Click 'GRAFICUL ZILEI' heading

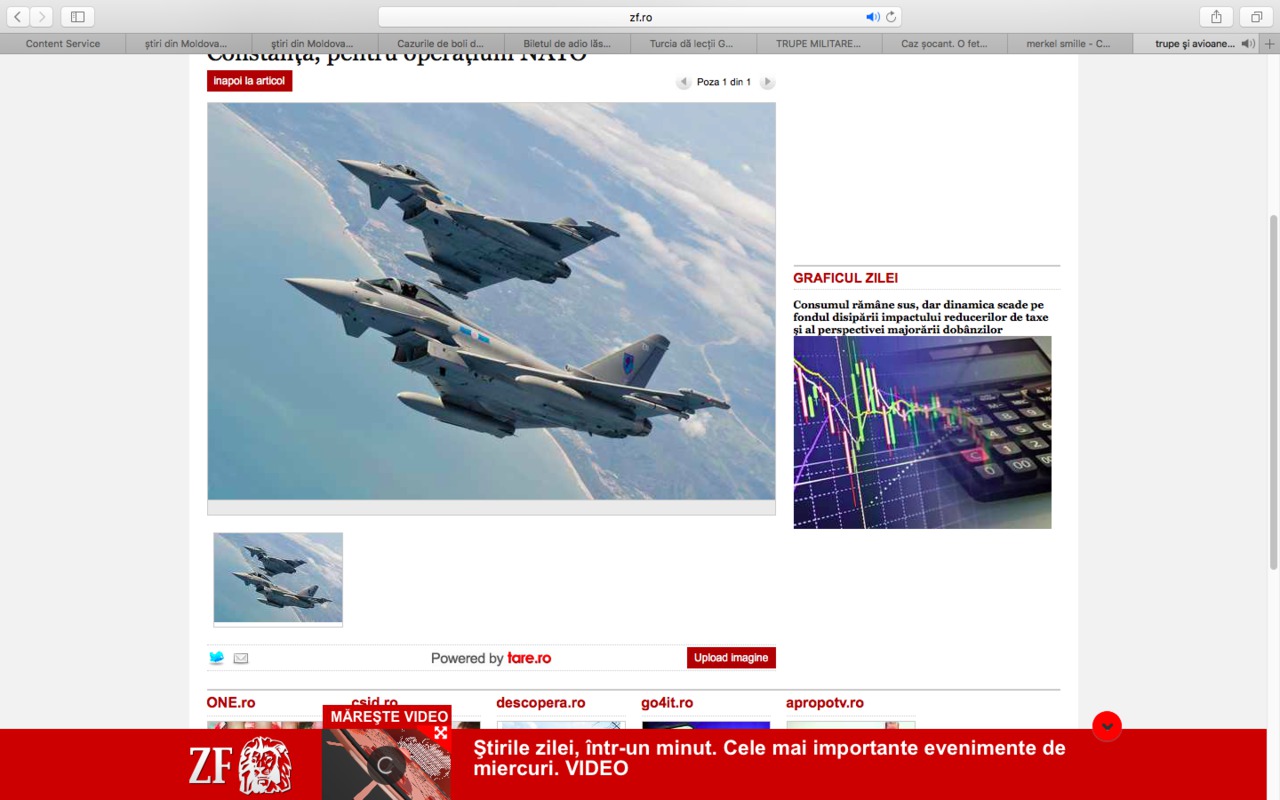(846, 278)
